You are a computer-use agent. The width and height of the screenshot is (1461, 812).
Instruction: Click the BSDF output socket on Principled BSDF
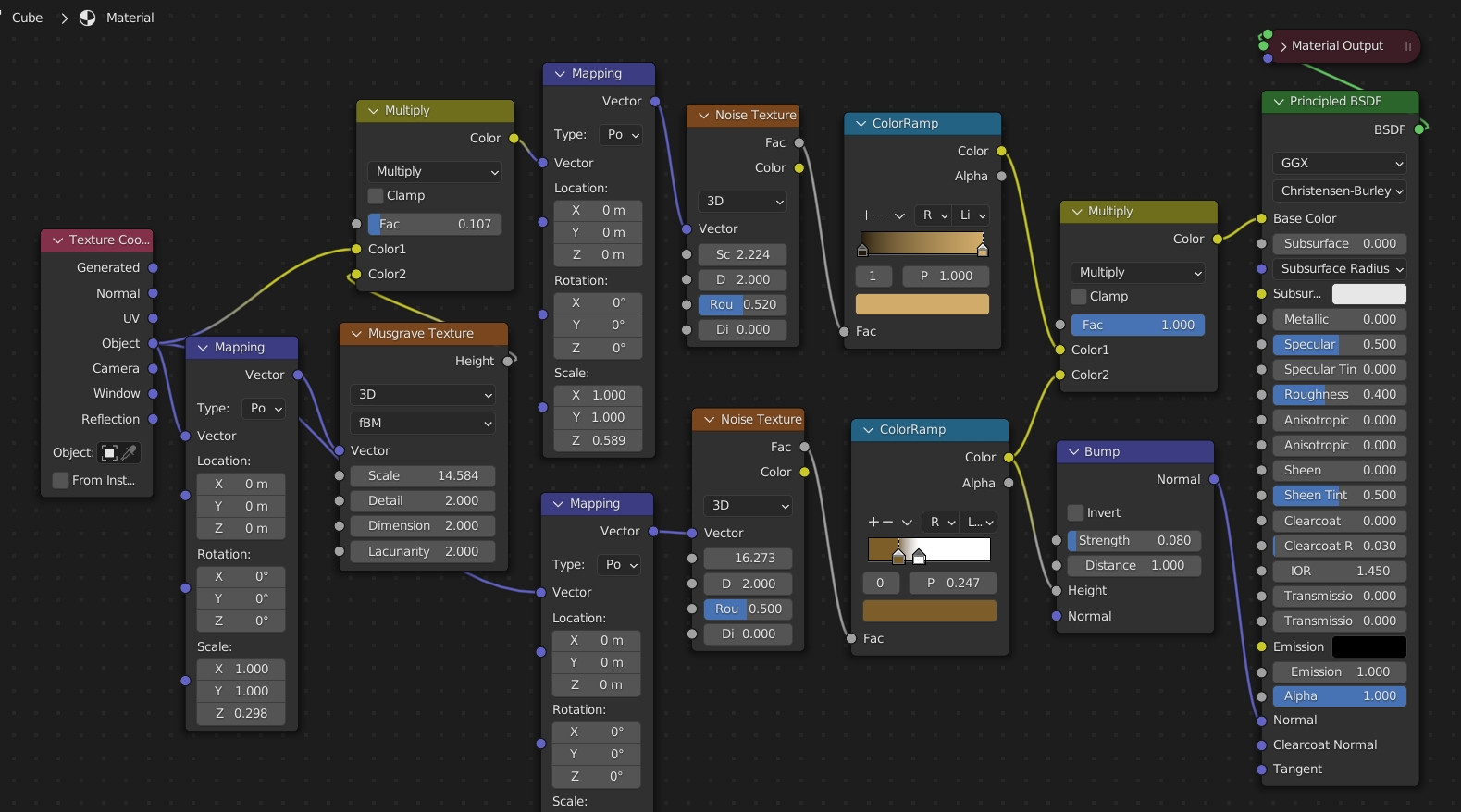(1419, 129)
